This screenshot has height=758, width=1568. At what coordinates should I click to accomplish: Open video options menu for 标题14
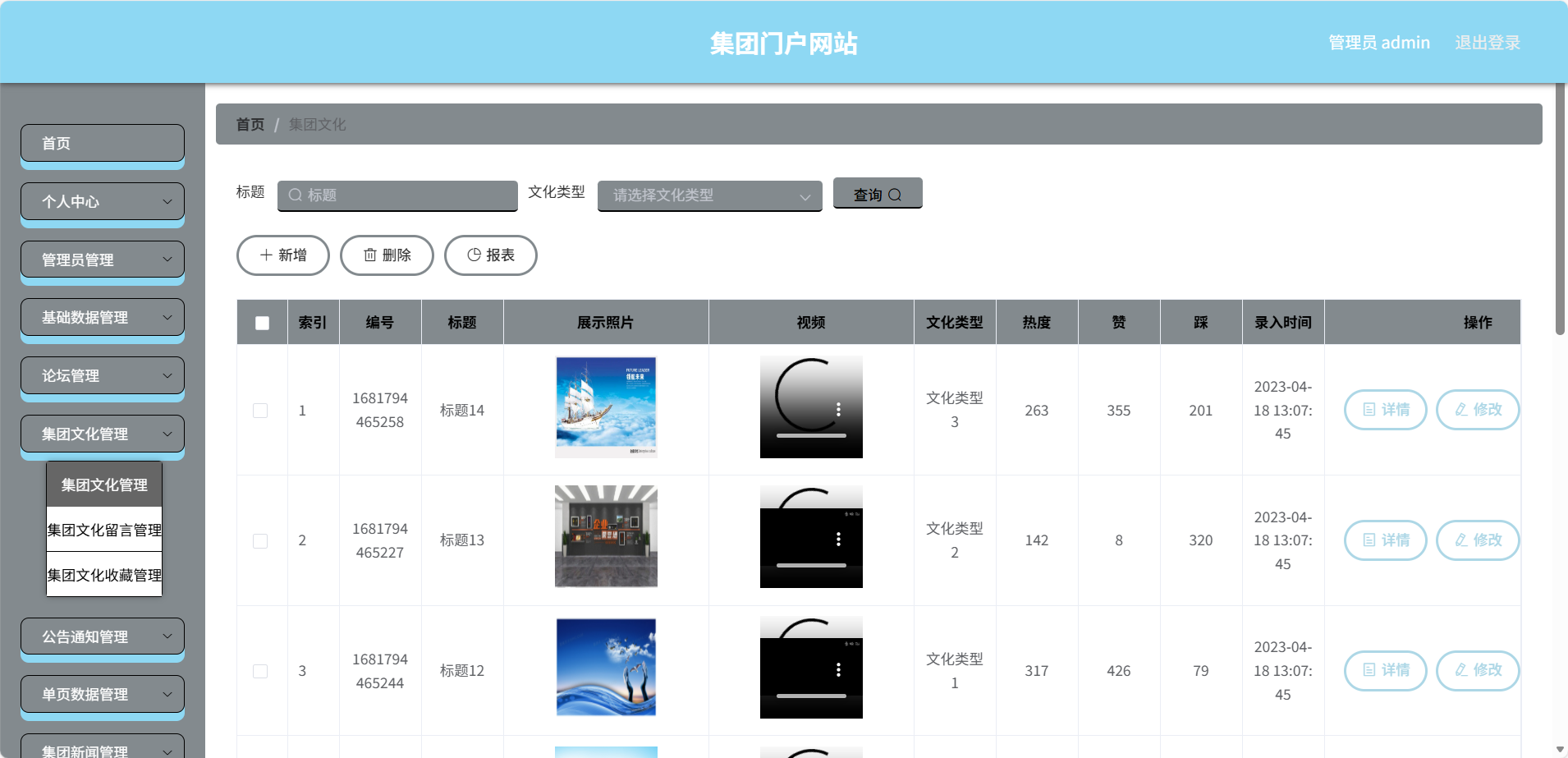point(838,409)
